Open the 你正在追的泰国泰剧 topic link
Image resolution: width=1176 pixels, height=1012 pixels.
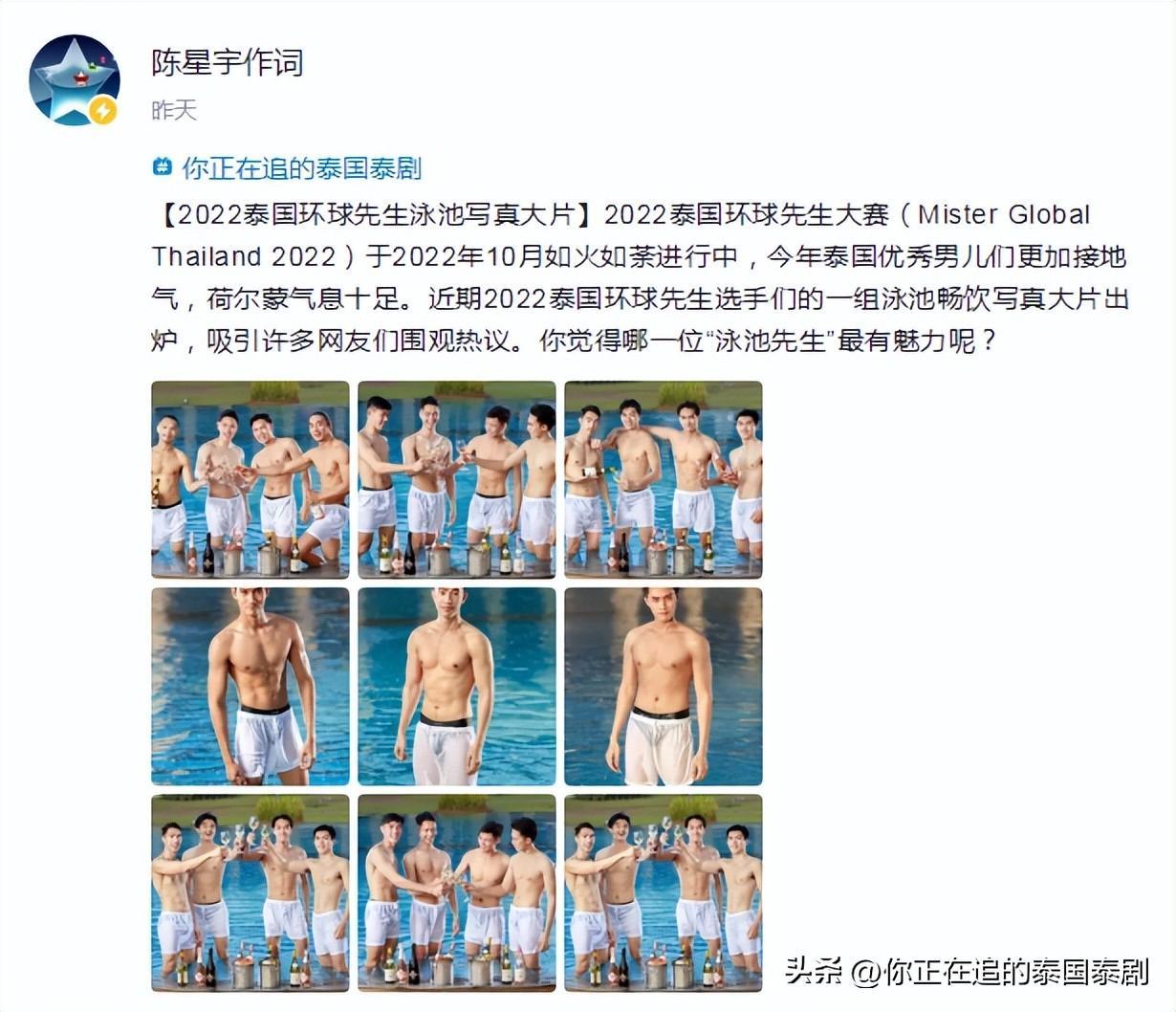[302, 168]
